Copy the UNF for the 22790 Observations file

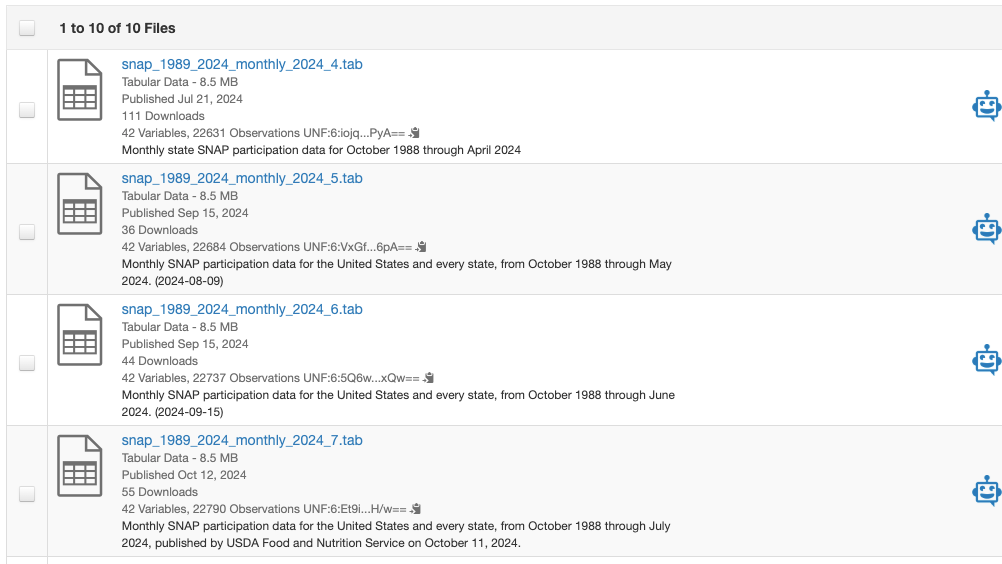(416, 509)
